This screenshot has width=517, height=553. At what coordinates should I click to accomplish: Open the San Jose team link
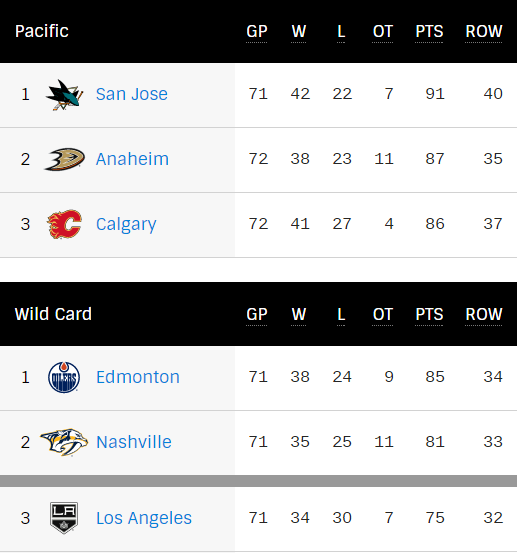(x=132, y=94)
